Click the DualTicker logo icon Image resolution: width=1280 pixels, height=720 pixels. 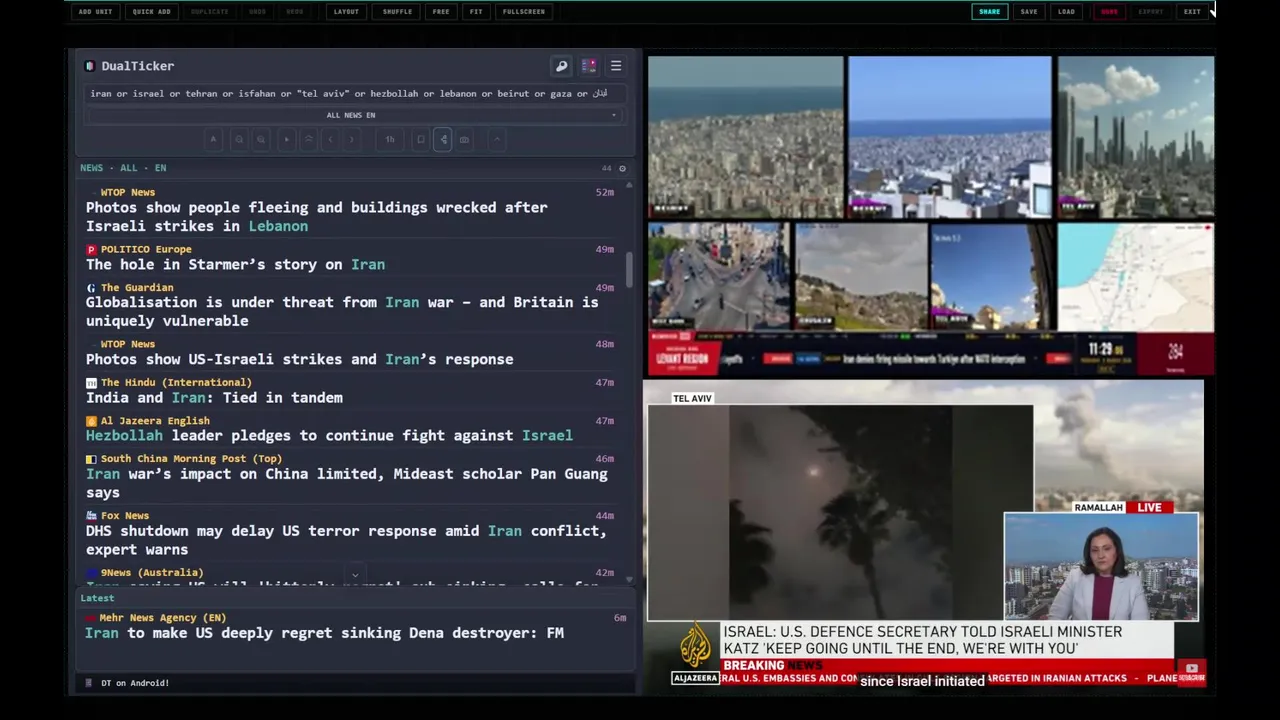pyautogui.click(x=90, y=66)
